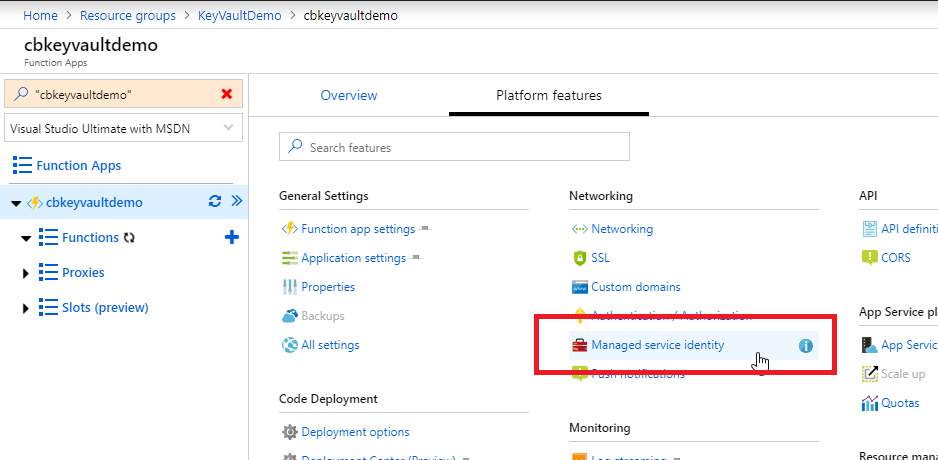This screenshot has height=460, width=938.
Task: Click the Functions list icon
Action: (x=48, y=237)
